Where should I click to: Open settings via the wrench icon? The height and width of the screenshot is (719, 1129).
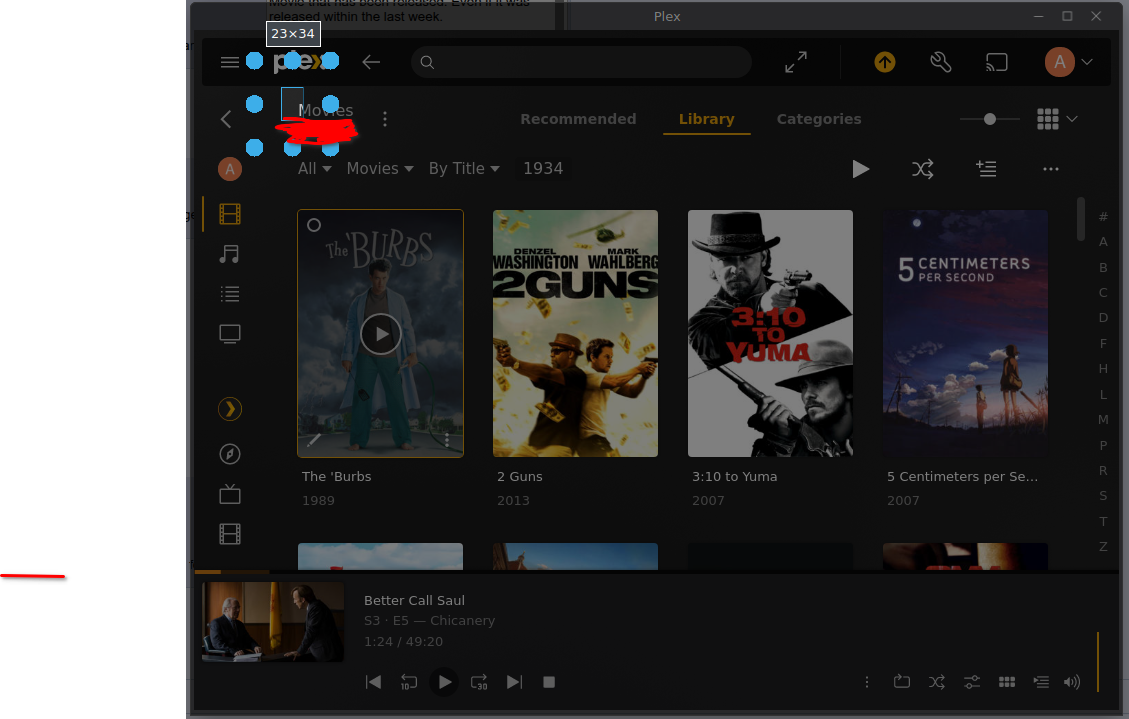[940, 63]
